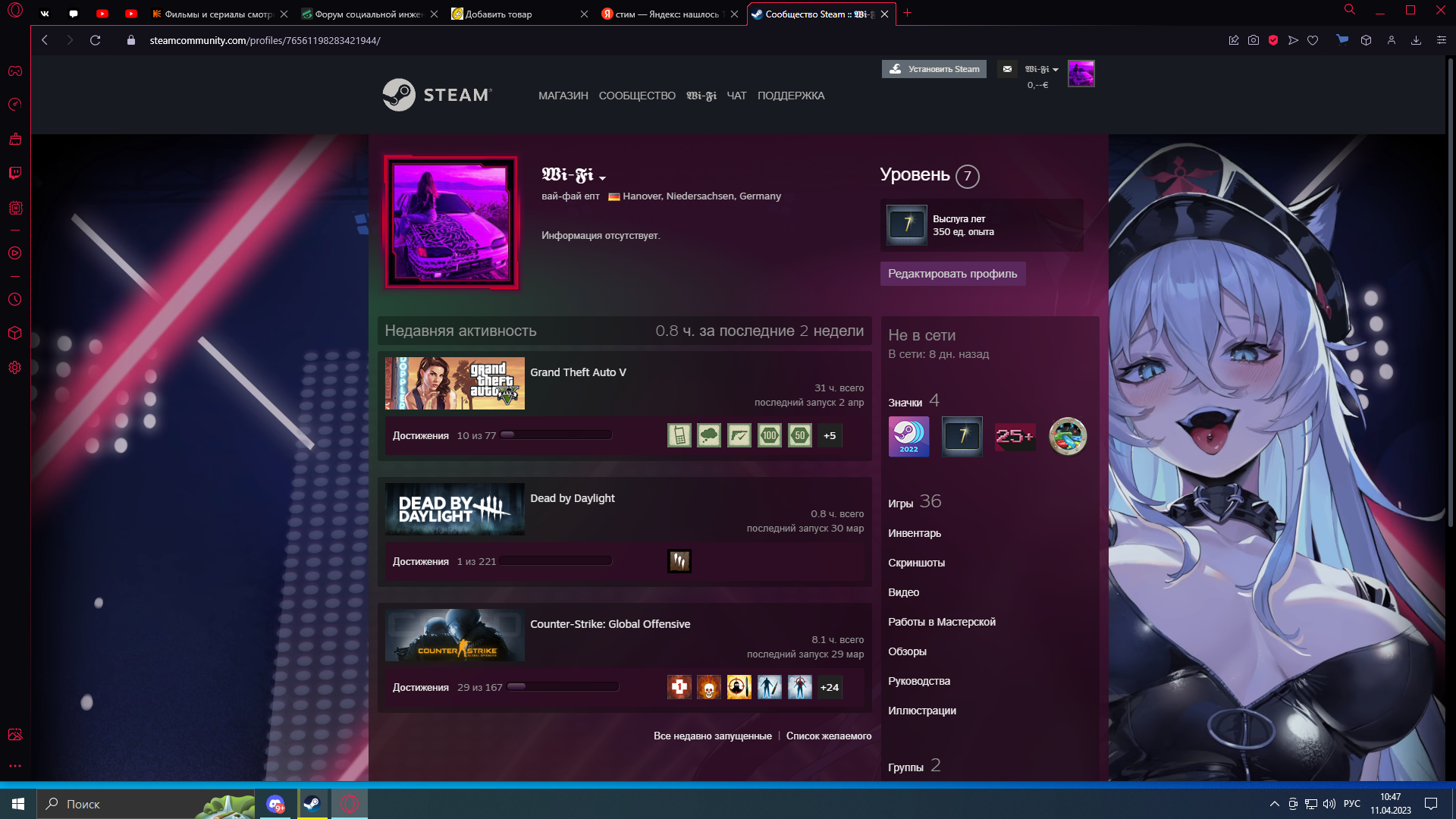
Task: Open browser downloads icon
Action: [x=1416, y=40]
